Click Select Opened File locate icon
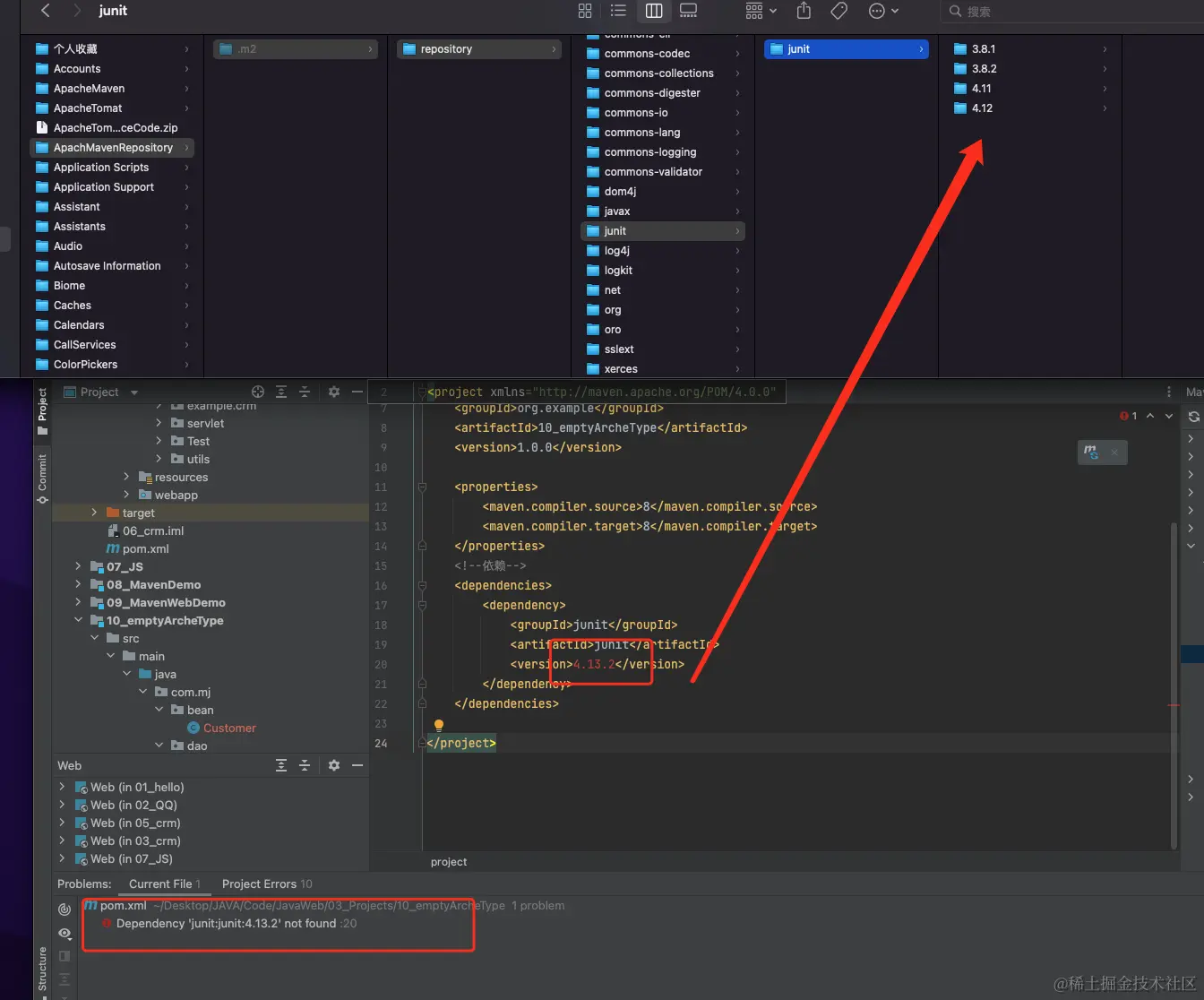Screen dimensions: 1204x1000 [x=258, y=392]
